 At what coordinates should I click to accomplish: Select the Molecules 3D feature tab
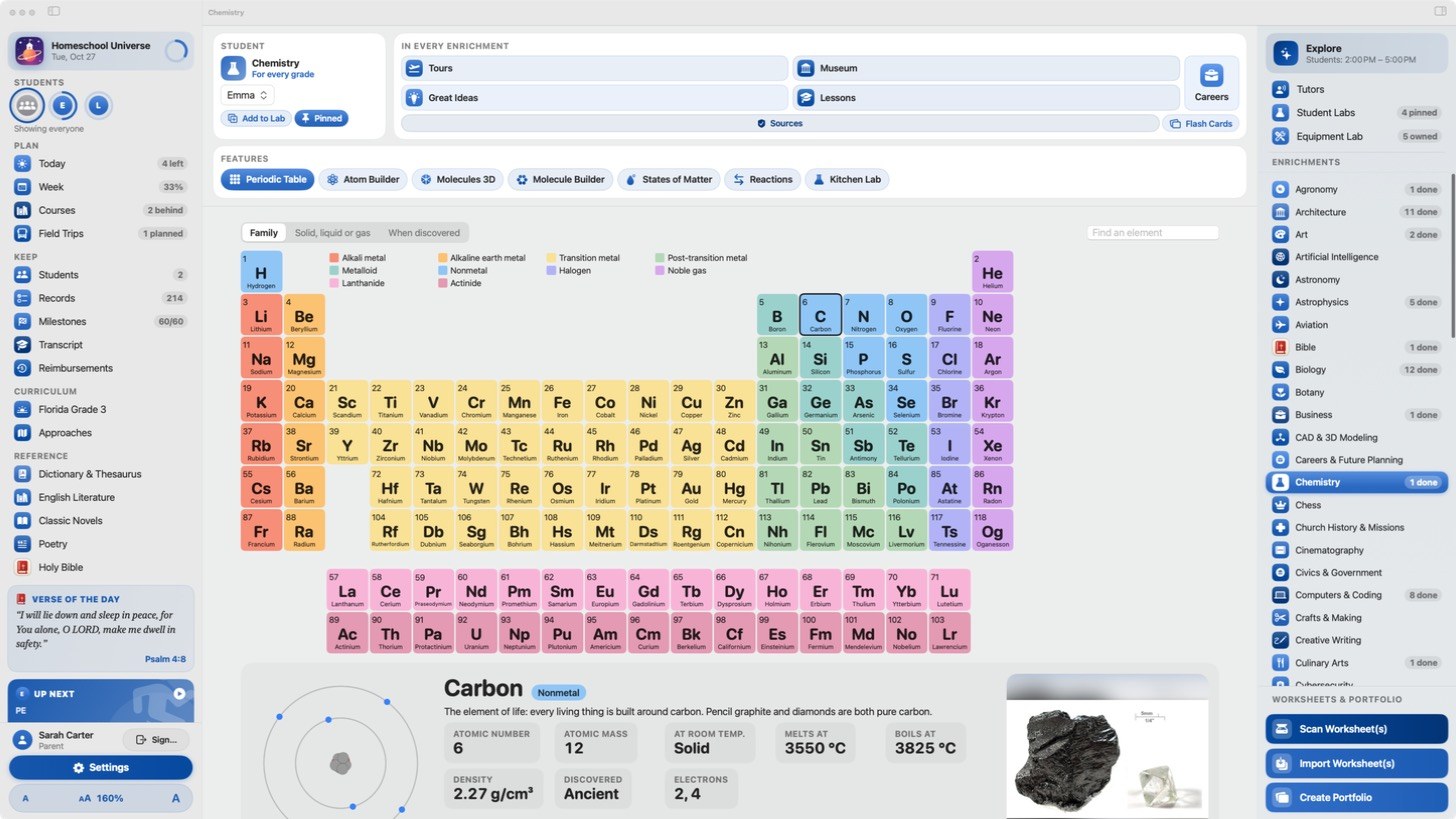point(457,180)
